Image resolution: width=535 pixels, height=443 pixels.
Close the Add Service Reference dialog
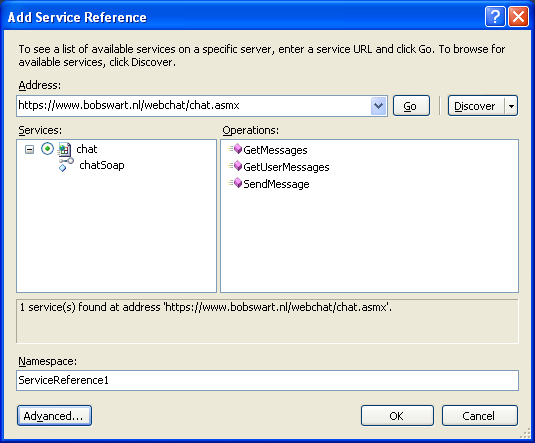point(518,16)
